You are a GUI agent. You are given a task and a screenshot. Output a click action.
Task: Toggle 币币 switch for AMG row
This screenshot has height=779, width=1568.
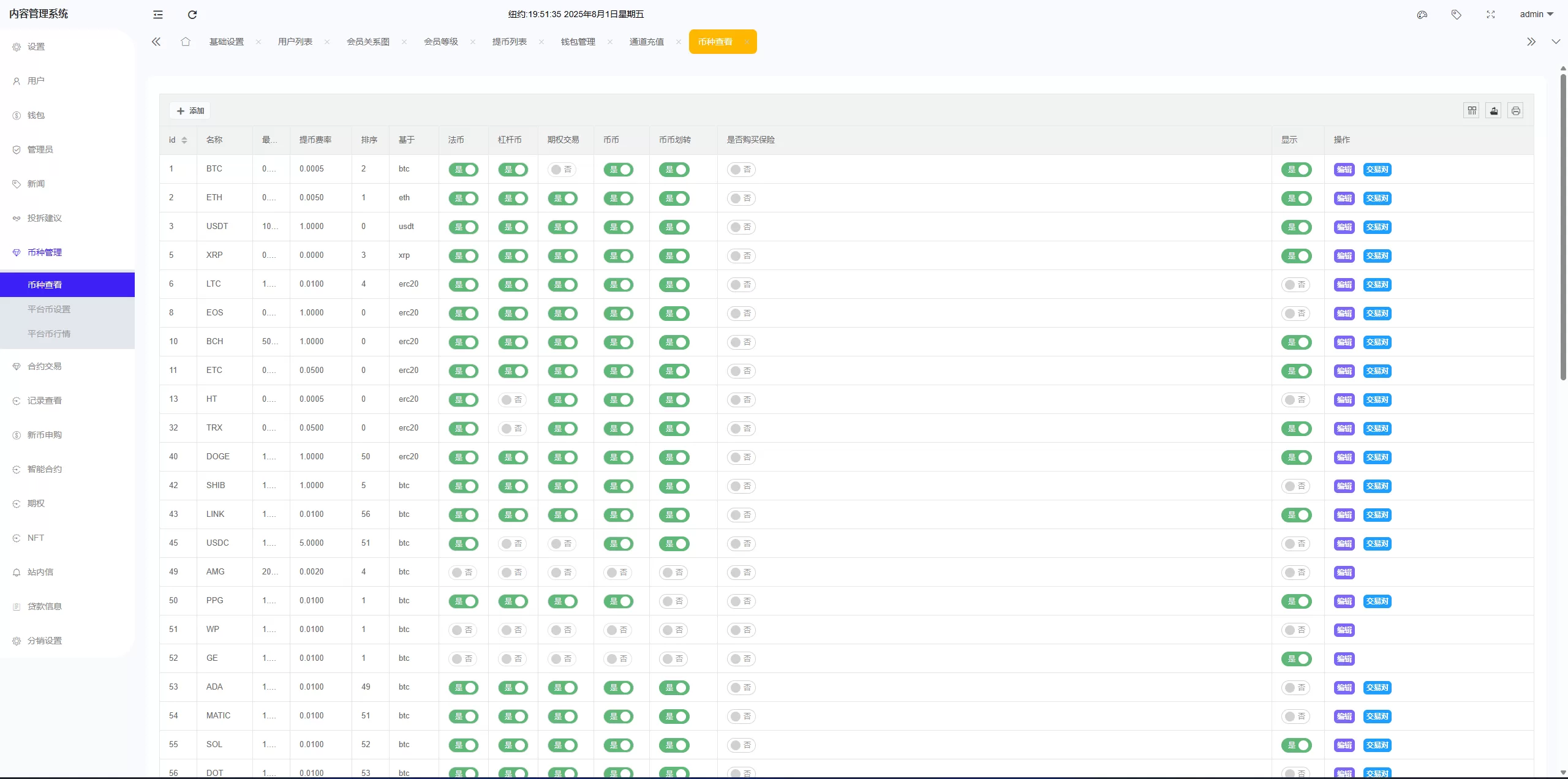617,573
